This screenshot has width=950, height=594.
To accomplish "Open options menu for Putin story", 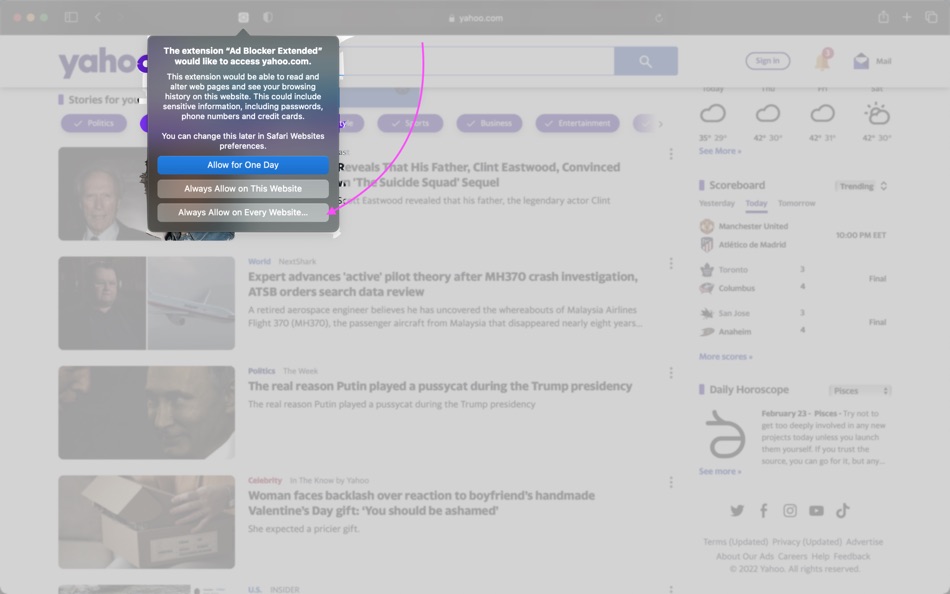I will 671,373.
